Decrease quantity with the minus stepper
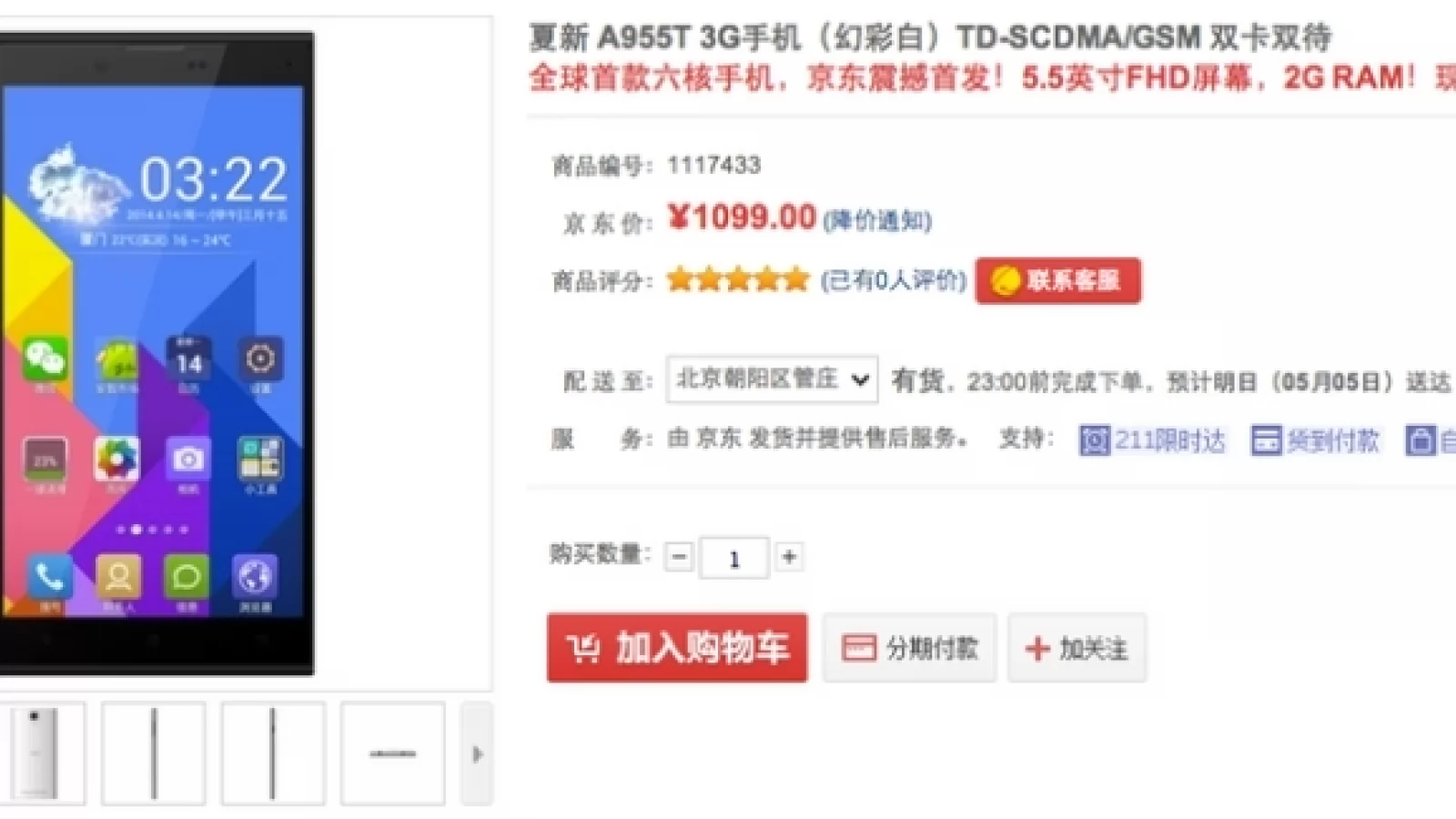Viewport: 1456px width, 819px height. coord(677,556)
